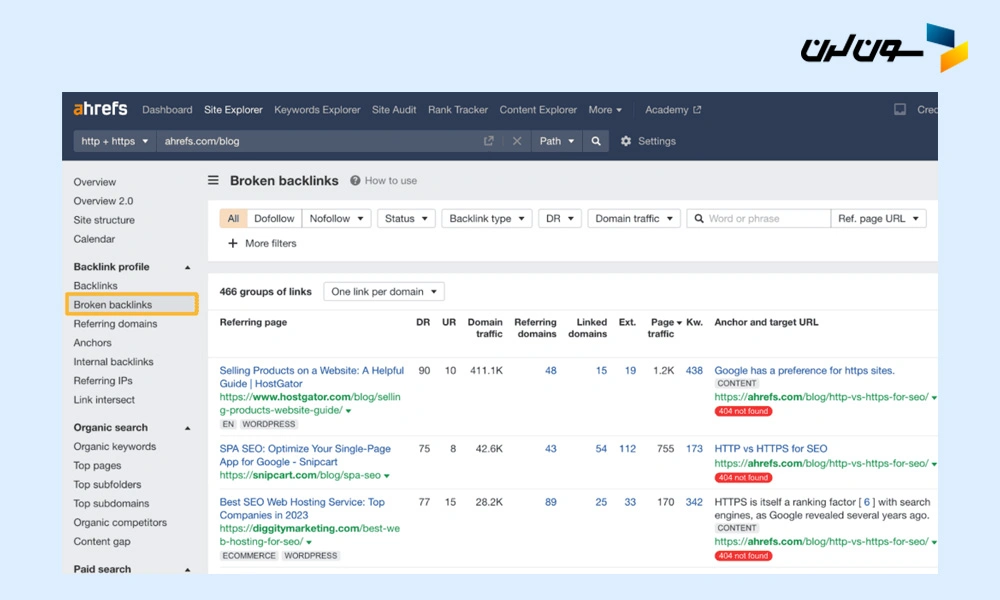Click the plus icon for More filters

coord(233,243)
